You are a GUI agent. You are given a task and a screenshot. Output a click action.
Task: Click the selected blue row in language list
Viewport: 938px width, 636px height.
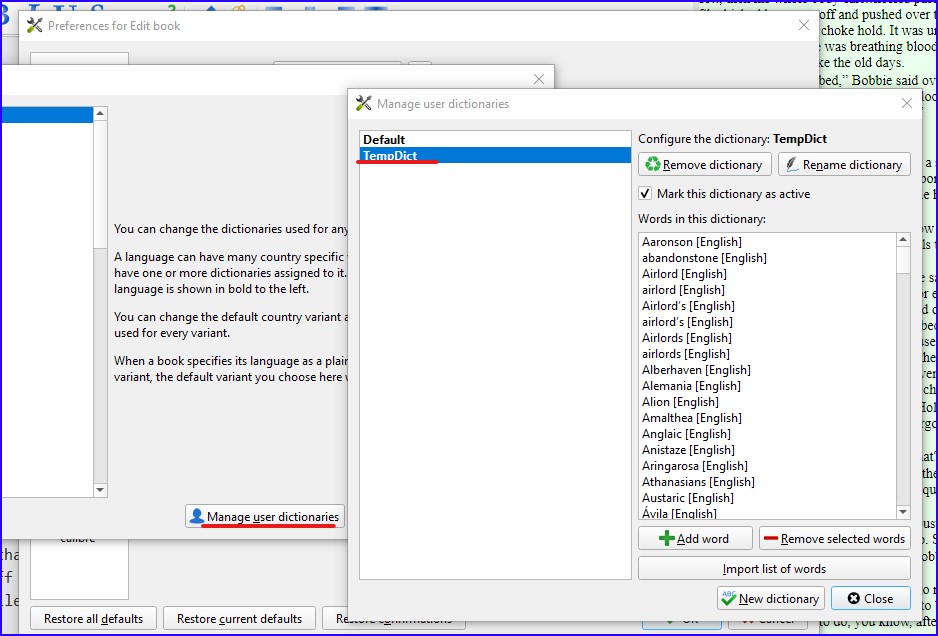(47, 115)
